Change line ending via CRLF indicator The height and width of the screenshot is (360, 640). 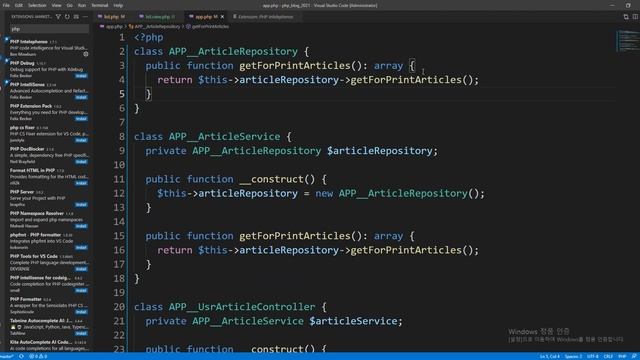coord(608,356)
